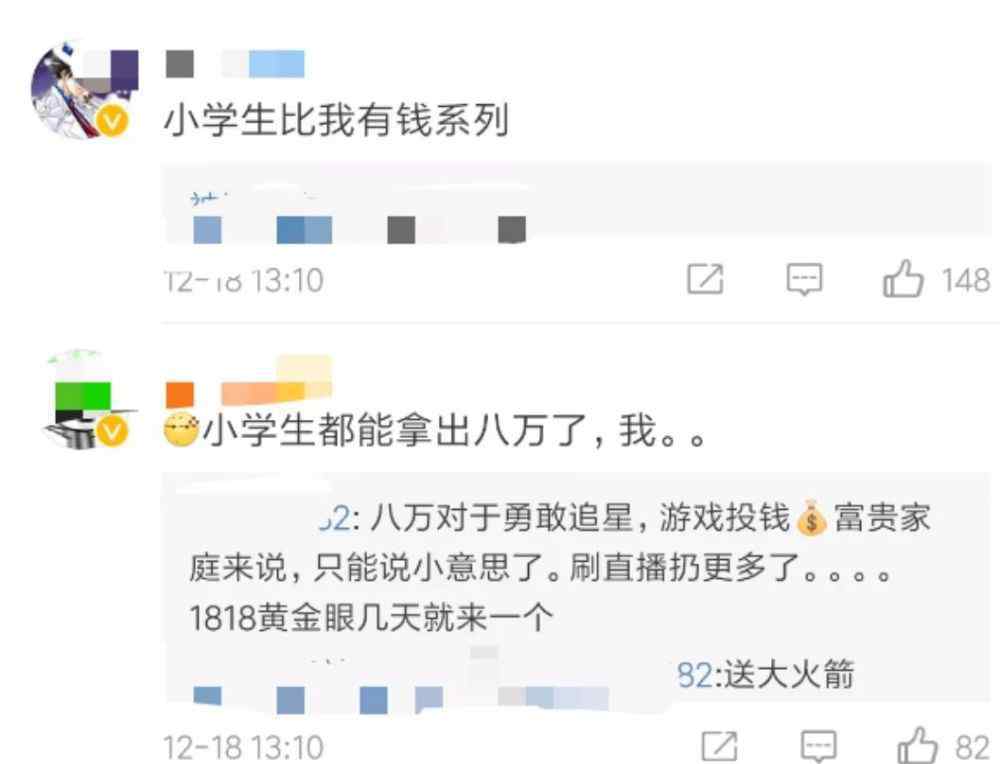Open reply user ending 82 before 送大火箭
Screen dimensions: 1000x764
pos(695,674)
